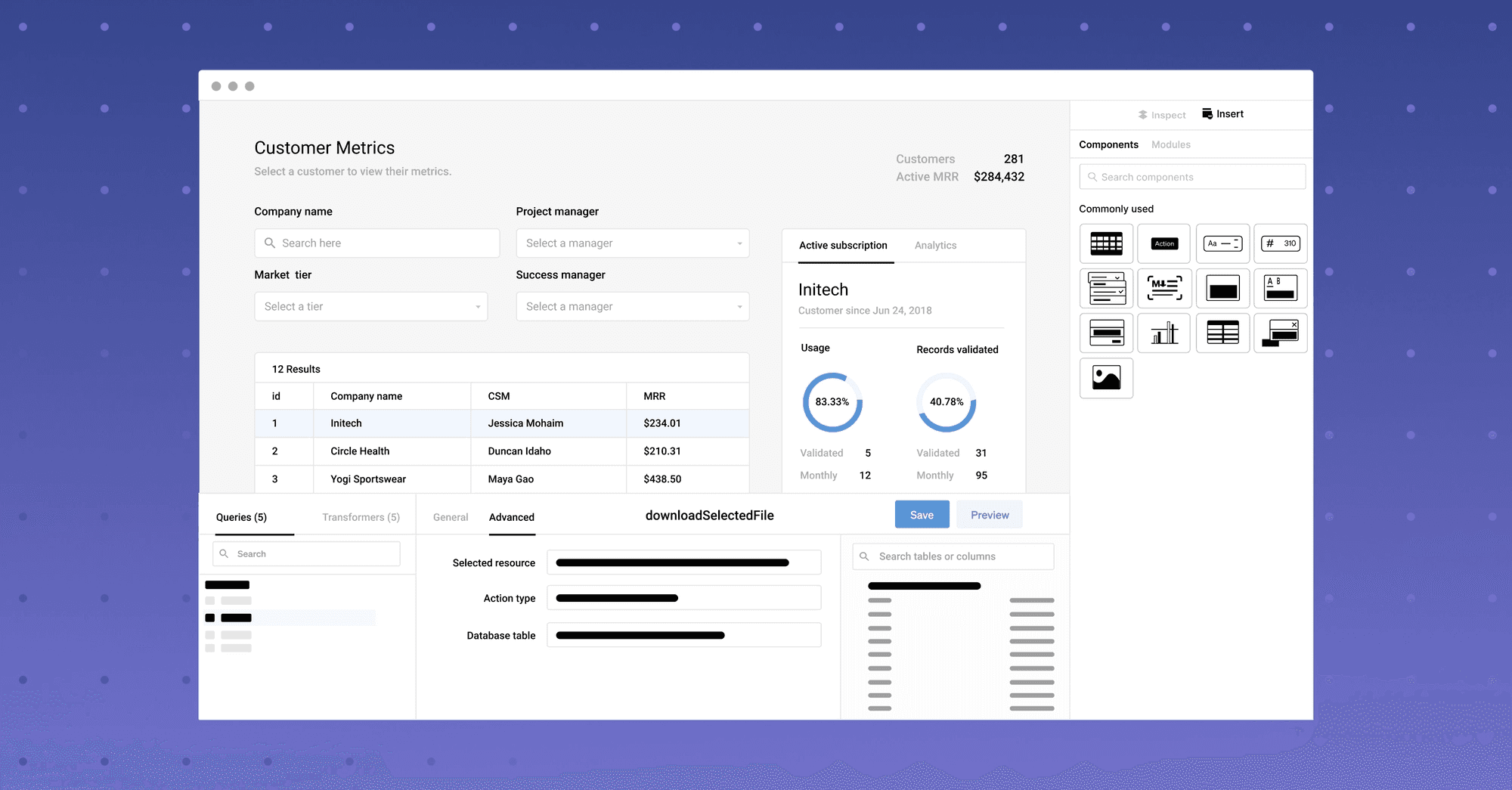Add an Action button component
Image resolution: width=1512 pixels, height=790 pixels.
coord(1163,243)
